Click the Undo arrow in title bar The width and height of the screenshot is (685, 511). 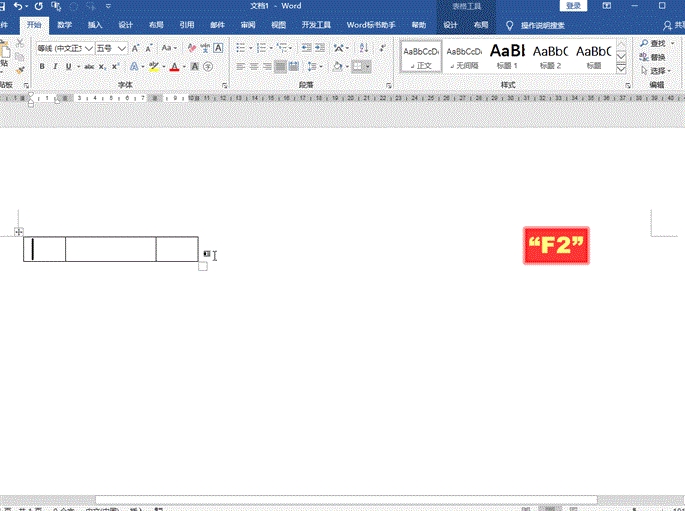click(19, 6)
